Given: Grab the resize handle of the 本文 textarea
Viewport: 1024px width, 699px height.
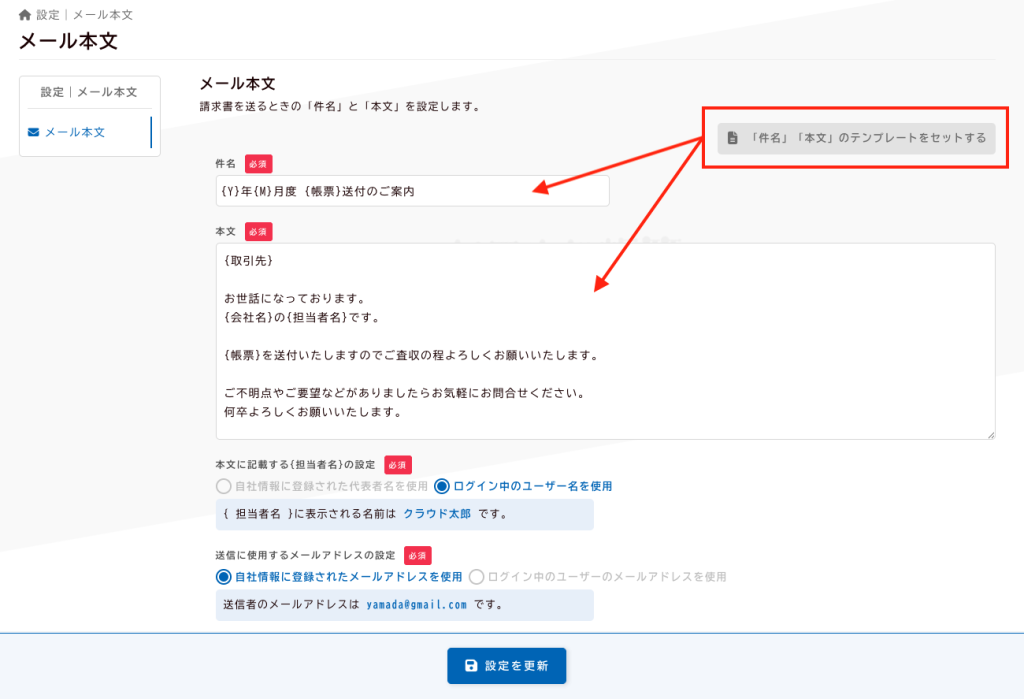Looking at the screenshot, I should pos(990,434).
